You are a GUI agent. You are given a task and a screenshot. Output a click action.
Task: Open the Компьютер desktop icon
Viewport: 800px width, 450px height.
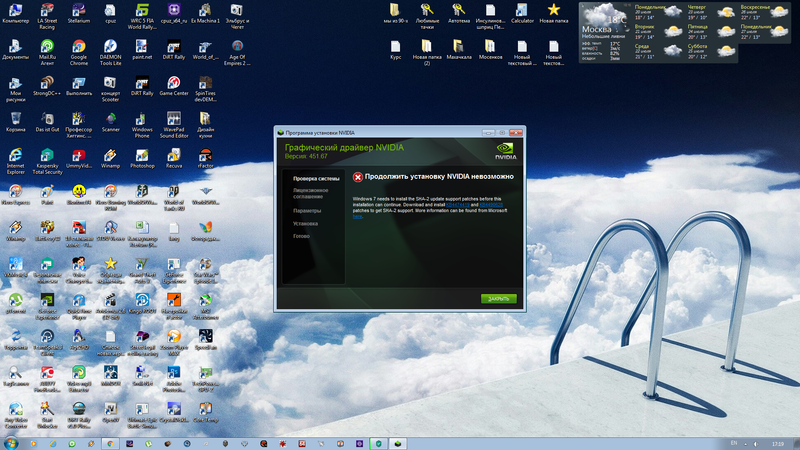(x=15, y=14)
